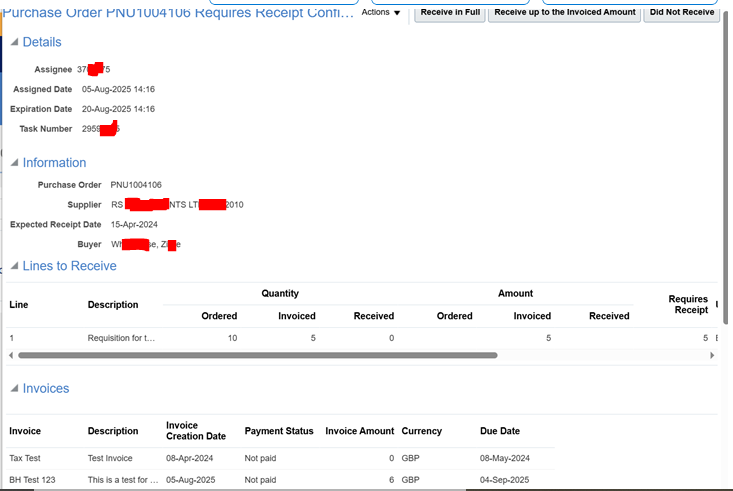This screenshot has width=733, height=491.
Task: Collapse the Information section
Action: click(14, 163)
